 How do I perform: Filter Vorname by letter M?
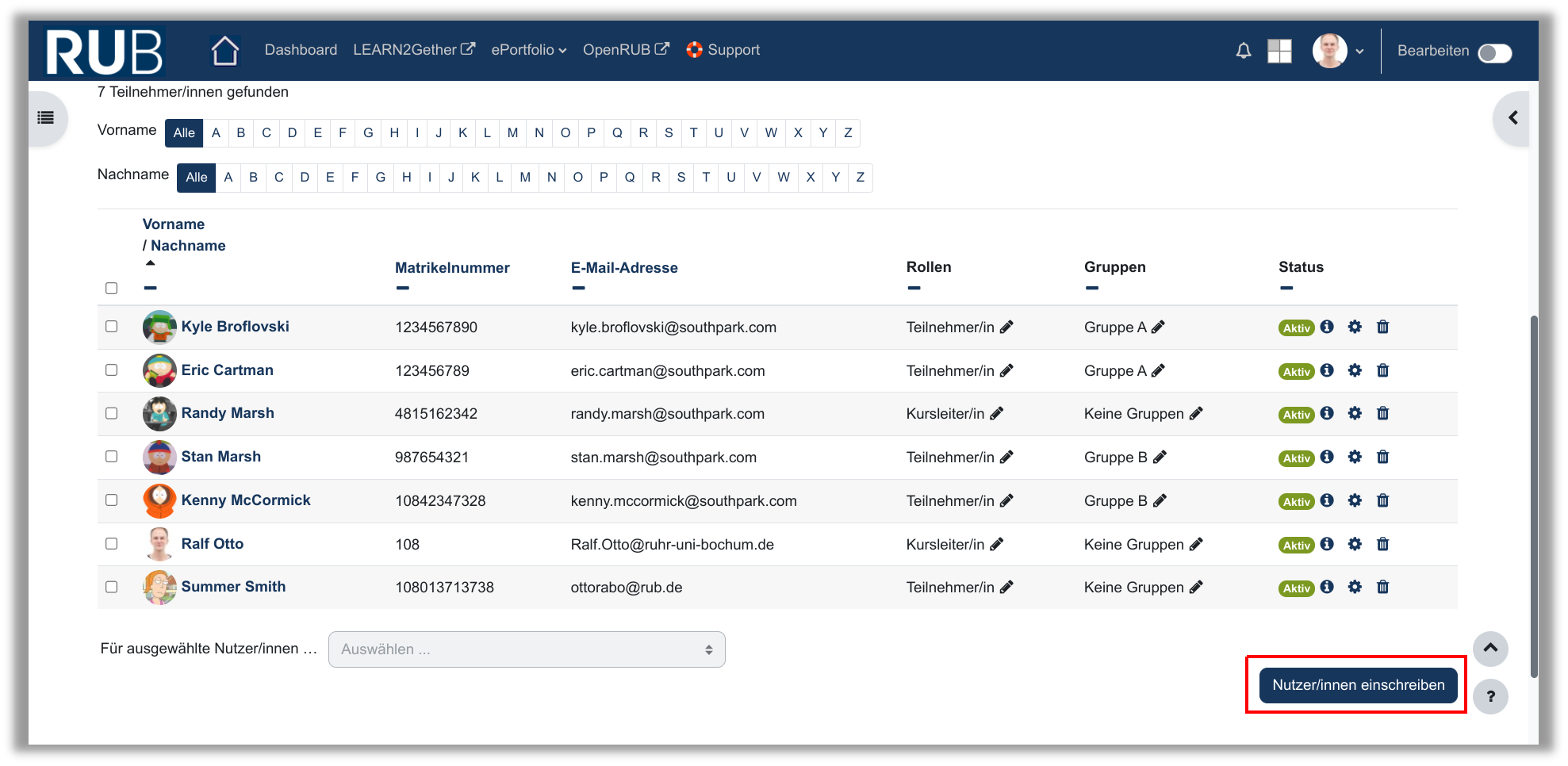pos(512,133)
